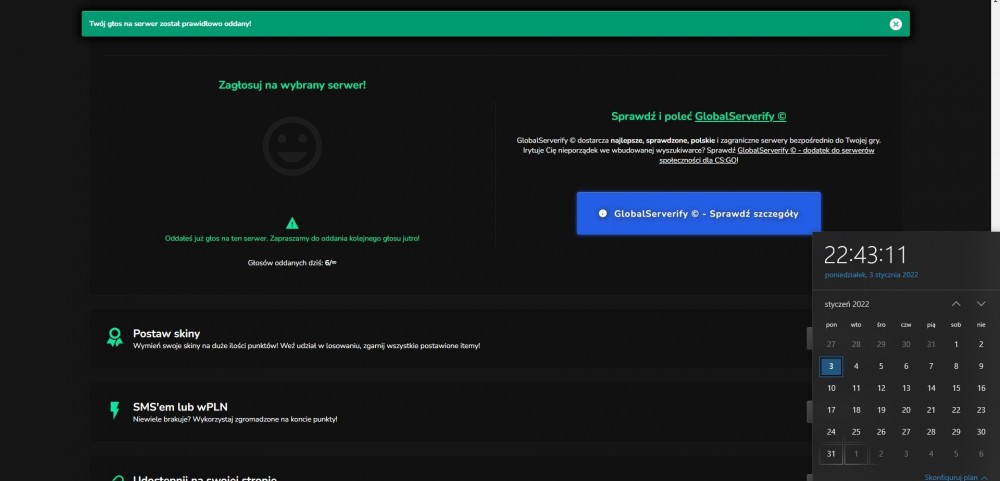The image size is (1000, 481).
Task: Select December 29 in the calendar
Action: 881,344
